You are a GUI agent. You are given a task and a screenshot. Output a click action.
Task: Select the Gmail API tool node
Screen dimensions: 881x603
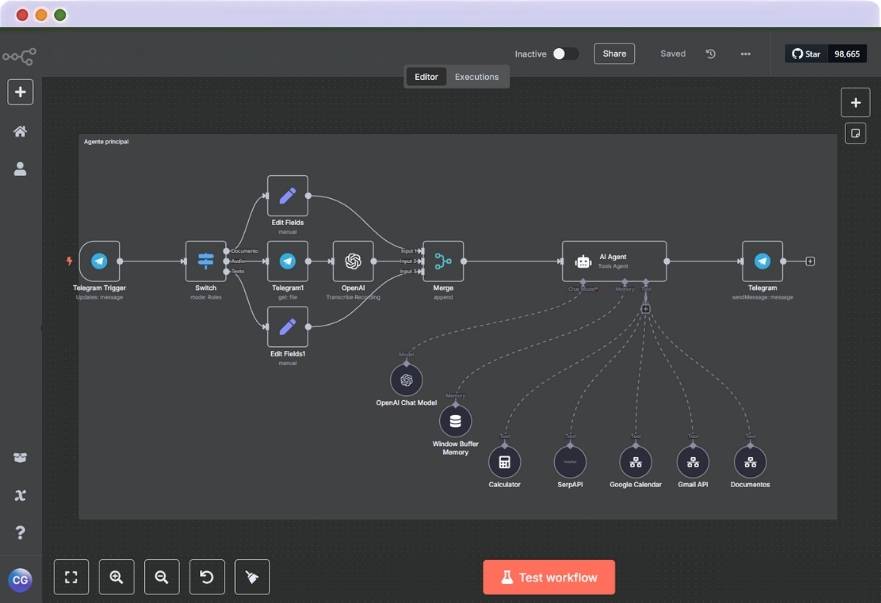pyautogui.click(x=693, y=462)
